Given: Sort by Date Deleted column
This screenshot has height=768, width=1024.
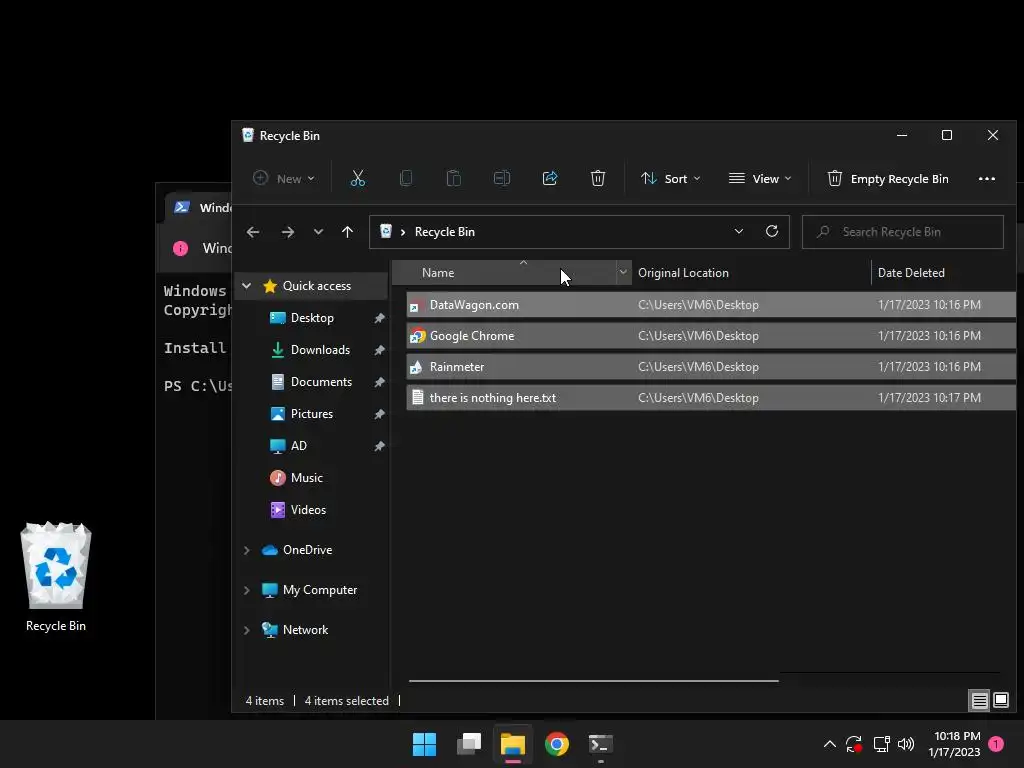Looking at the screenshot, I should click(943, 272).
